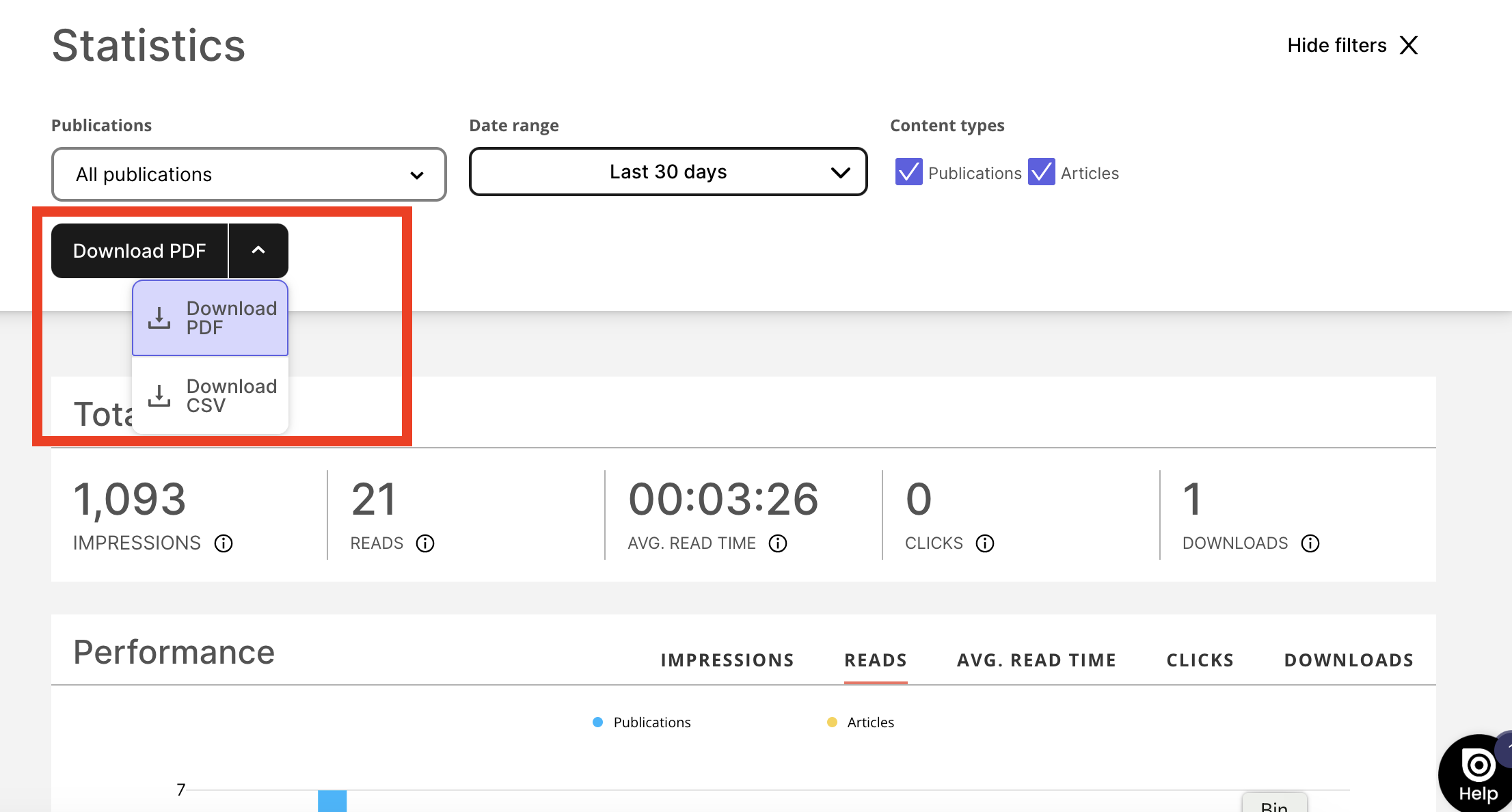Screen dimensions: 1512x812
Task: Uncheck the Articles content type checkbox
Action: [x=1041, y=172]
